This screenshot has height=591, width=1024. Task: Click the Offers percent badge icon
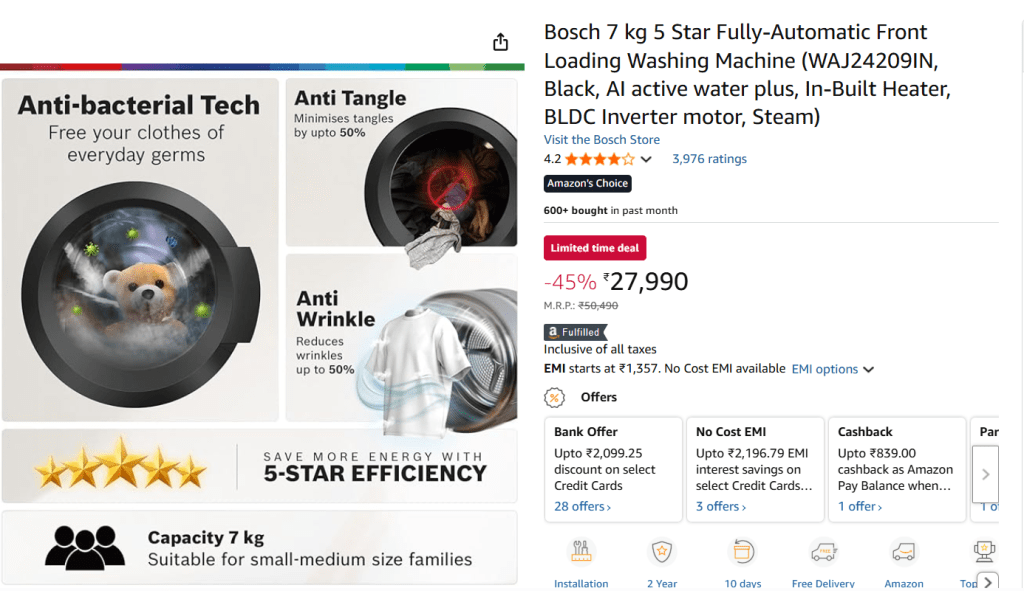[554, 397]
